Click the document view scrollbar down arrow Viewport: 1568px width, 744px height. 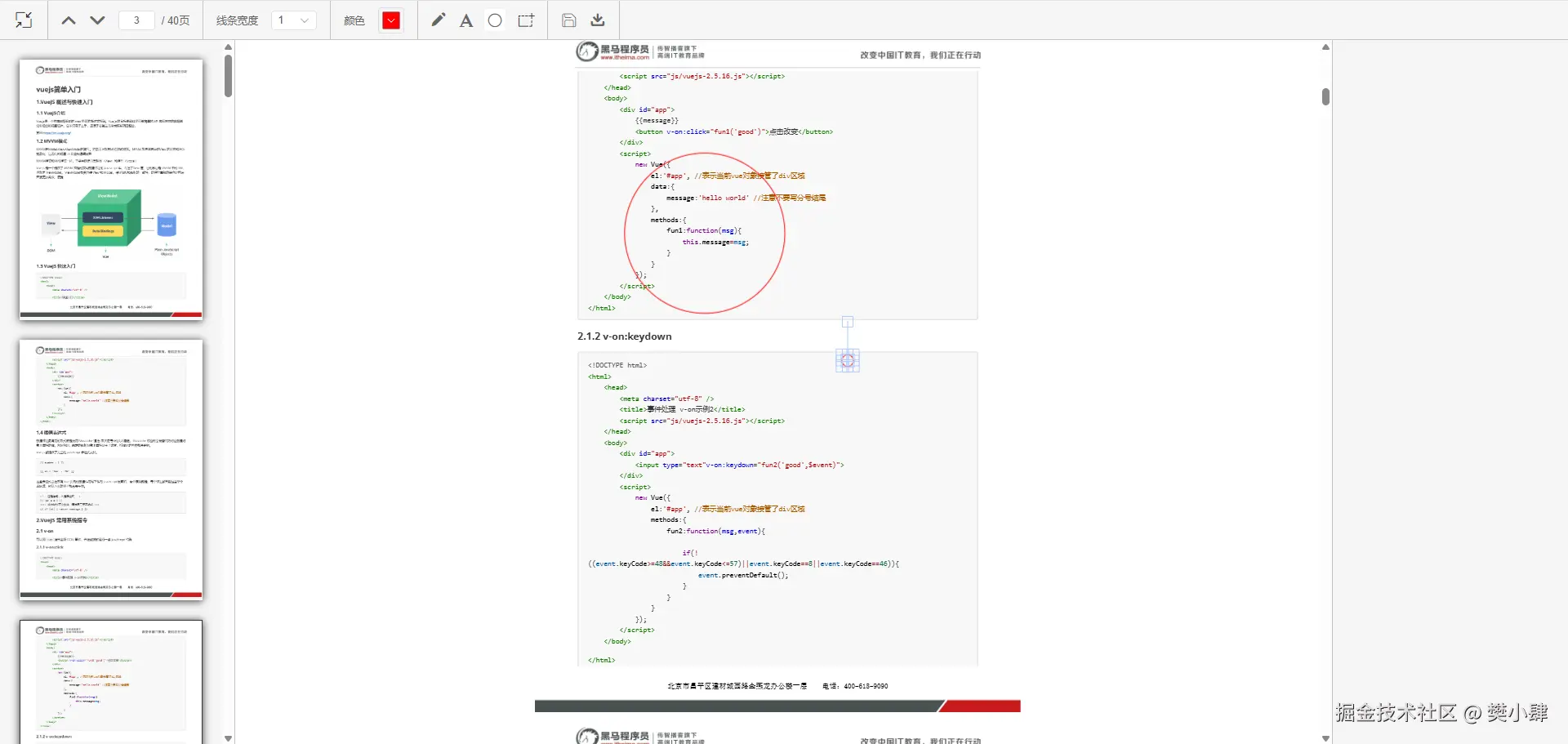point(1325,738)
